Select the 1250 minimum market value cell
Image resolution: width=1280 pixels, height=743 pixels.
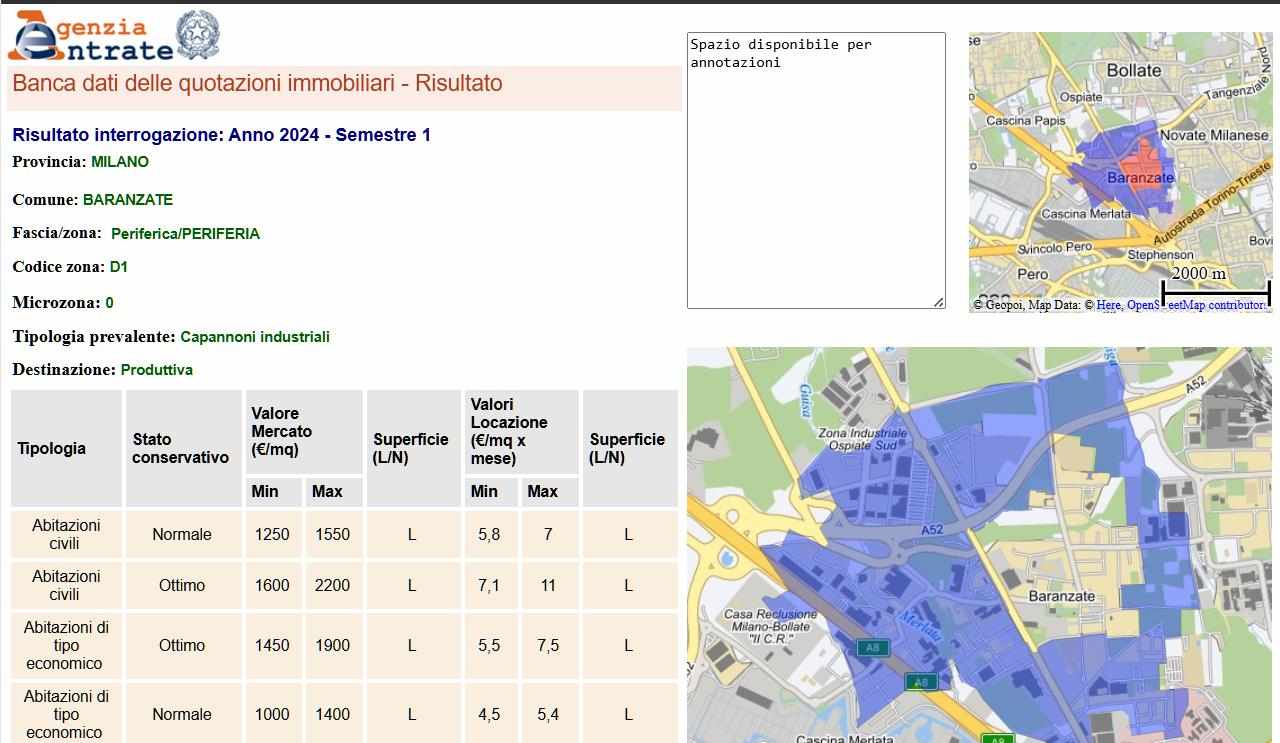(272, 534)
